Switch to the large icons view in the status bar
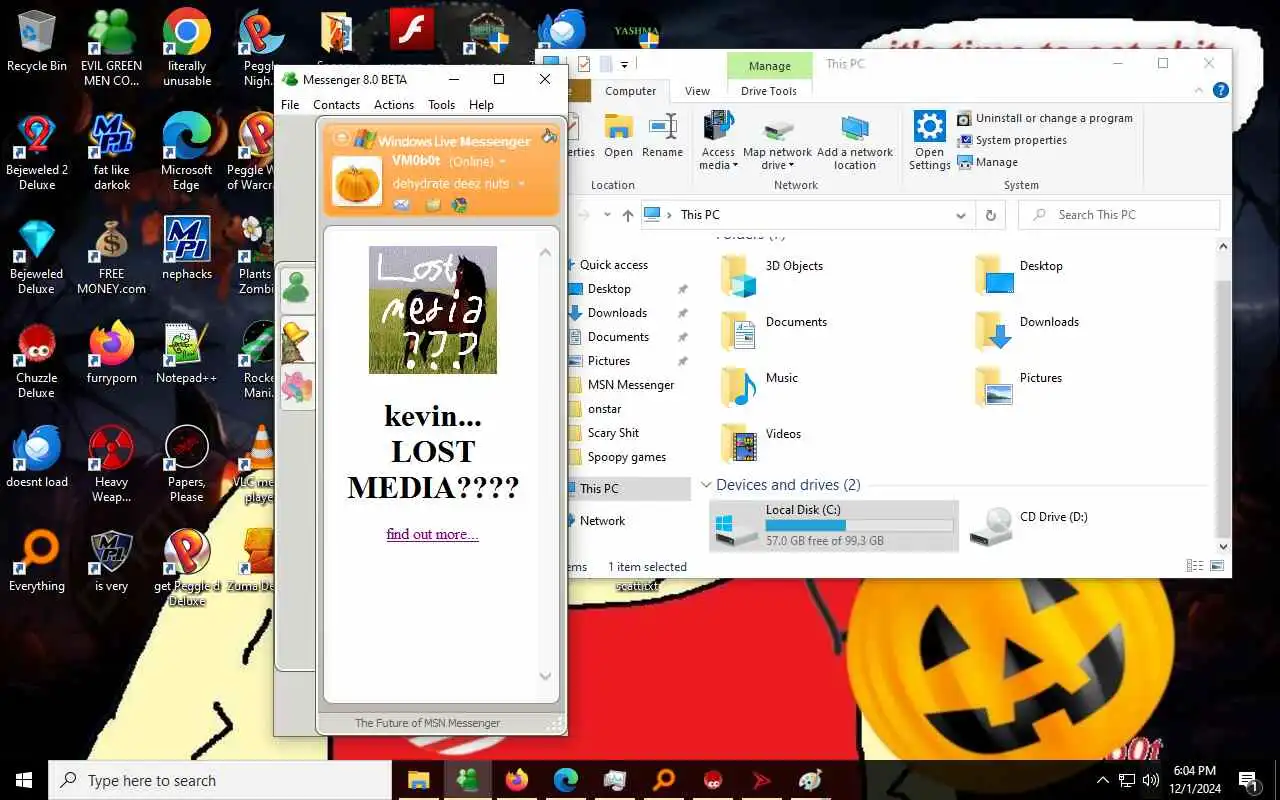1280x800 pixels. click(1217, 566)
